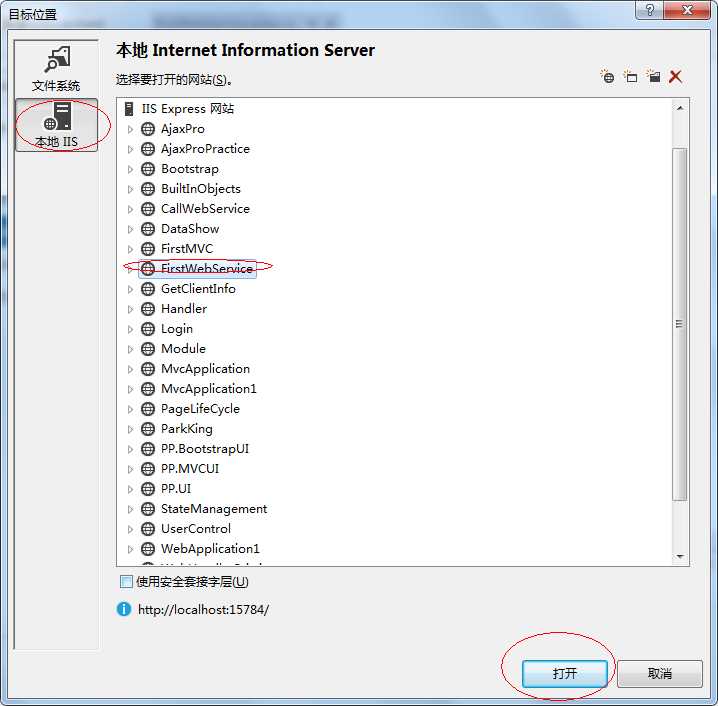
Task: Click the create new web application icon
Action: point(631,76)
